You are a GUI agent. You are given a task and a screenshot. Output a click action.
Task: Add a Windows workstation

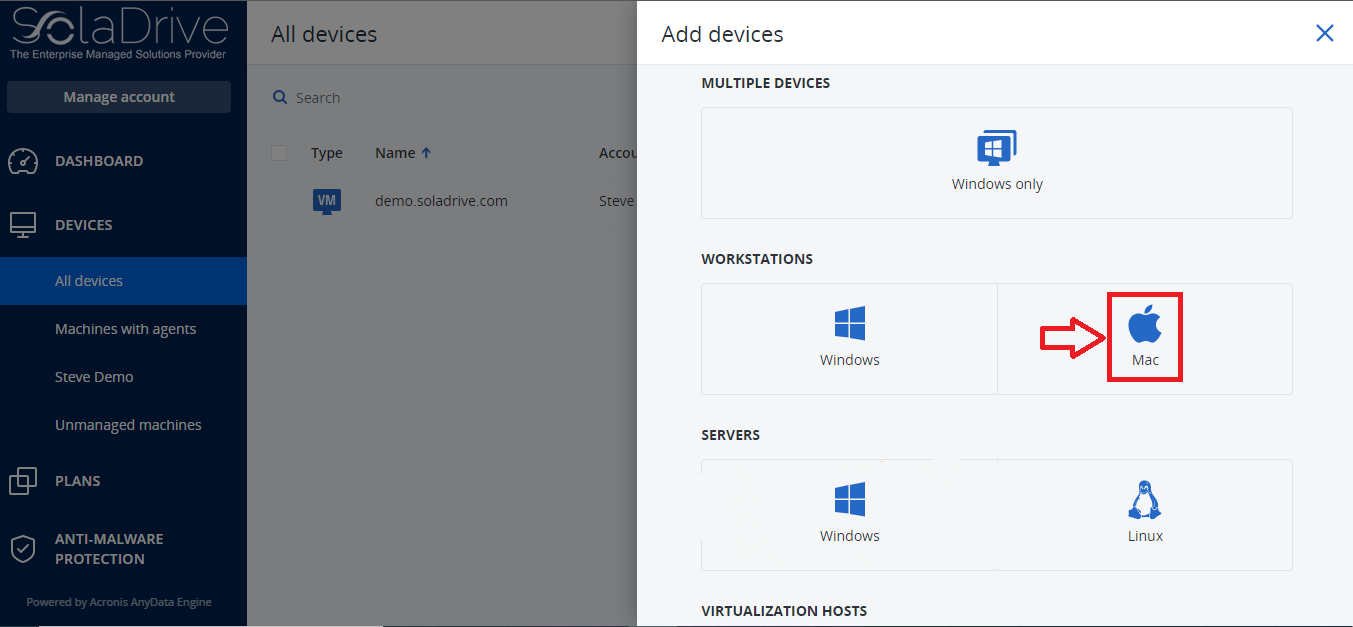(x=850, y=339)
